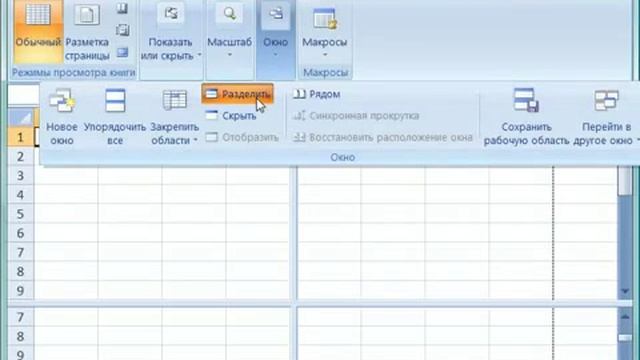This screenshot has width=640, height=360.
Task: Switch to Обычный view mode
Action: pos(38,31)
